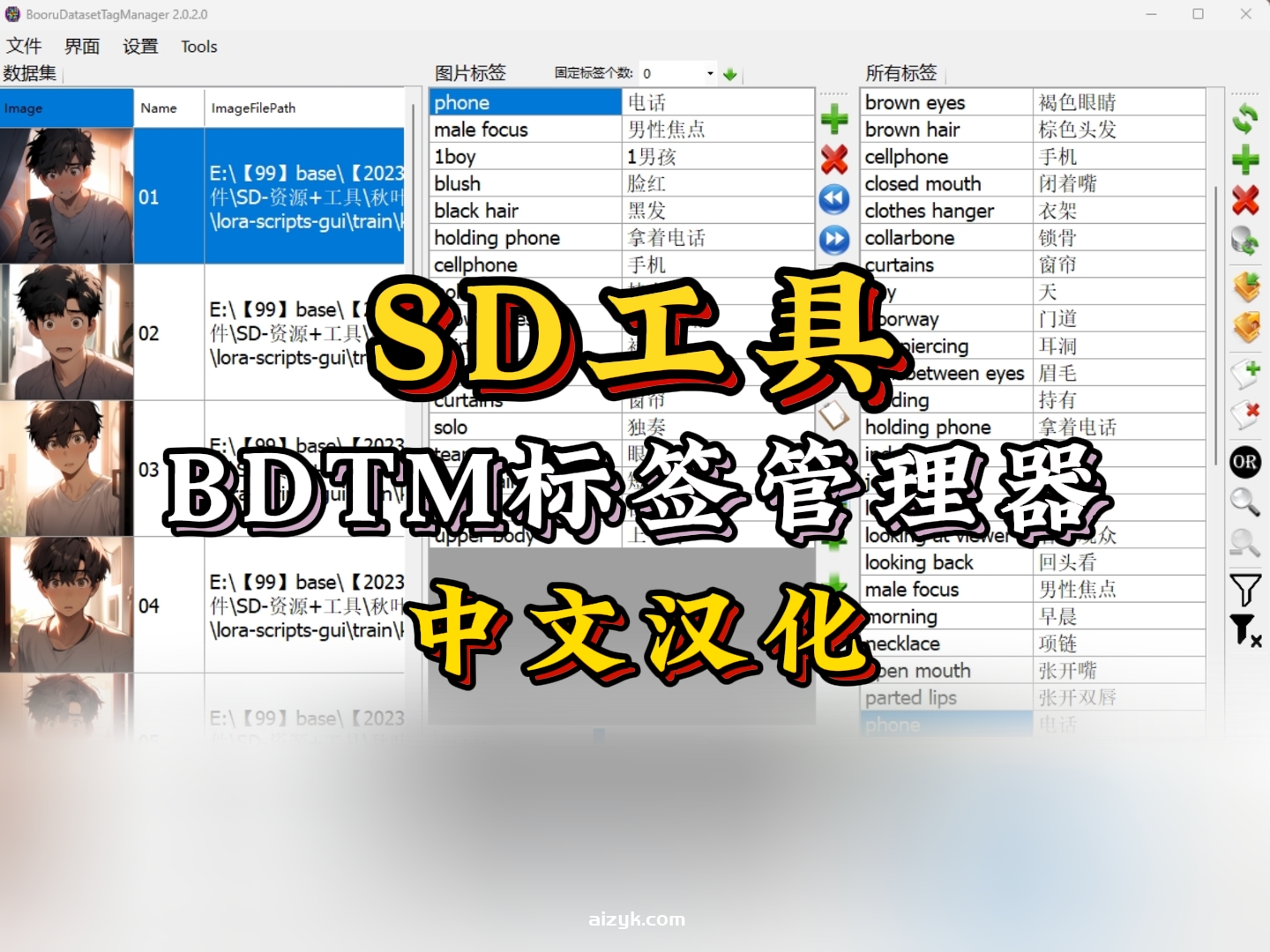Click the green down arrow beside fixed tag count
The width and height of the screenshot is (1270, 952).
729,74
